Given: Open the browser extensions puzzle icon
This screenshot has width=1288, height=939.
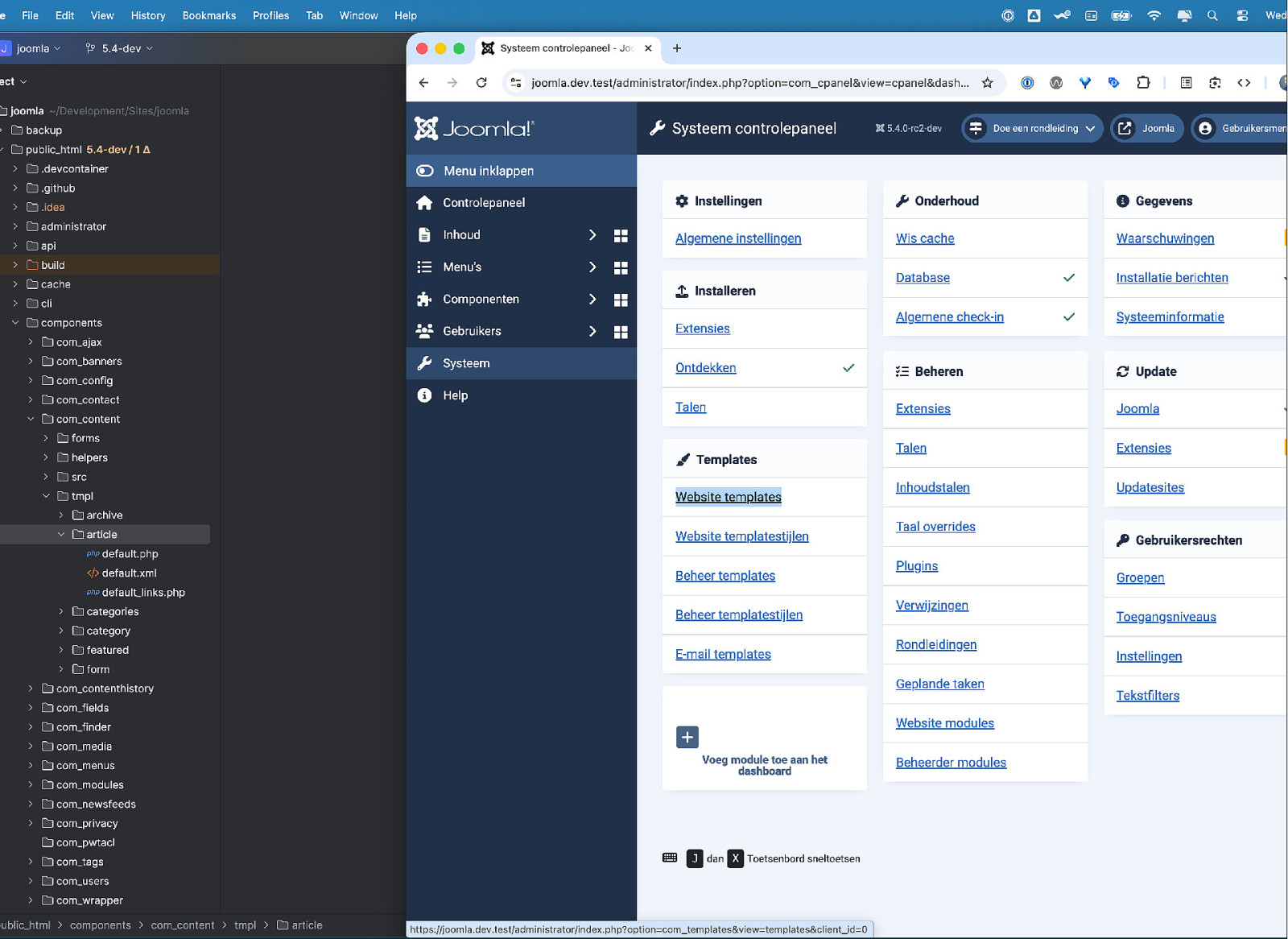Looking at the screenshot, I should [1142, 82].
